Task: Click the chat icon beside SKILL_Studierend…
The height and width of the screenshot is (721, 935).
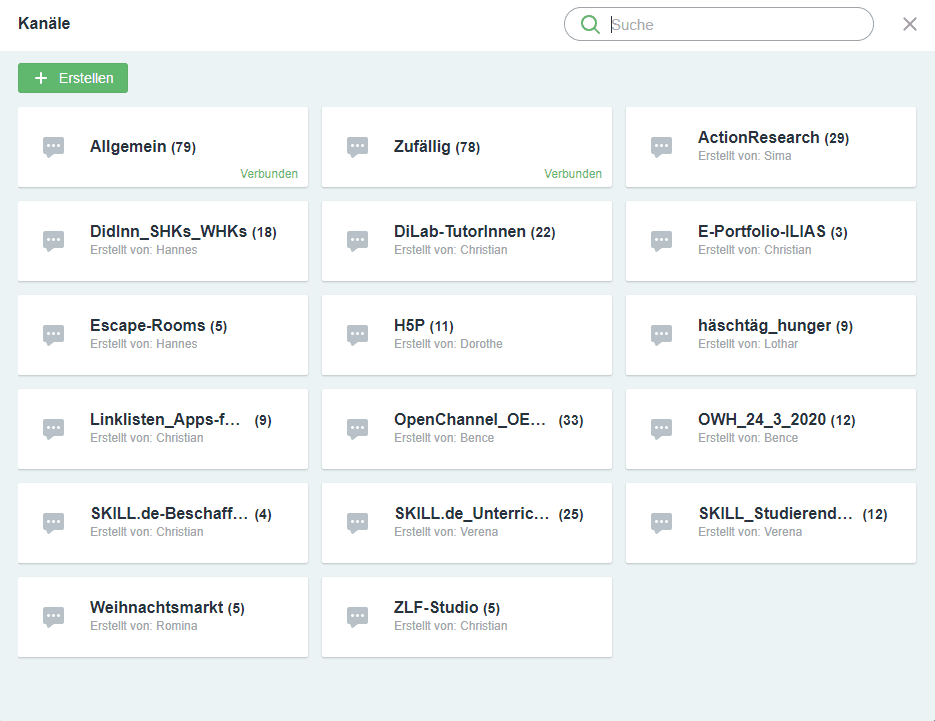Action: (661, 523)
